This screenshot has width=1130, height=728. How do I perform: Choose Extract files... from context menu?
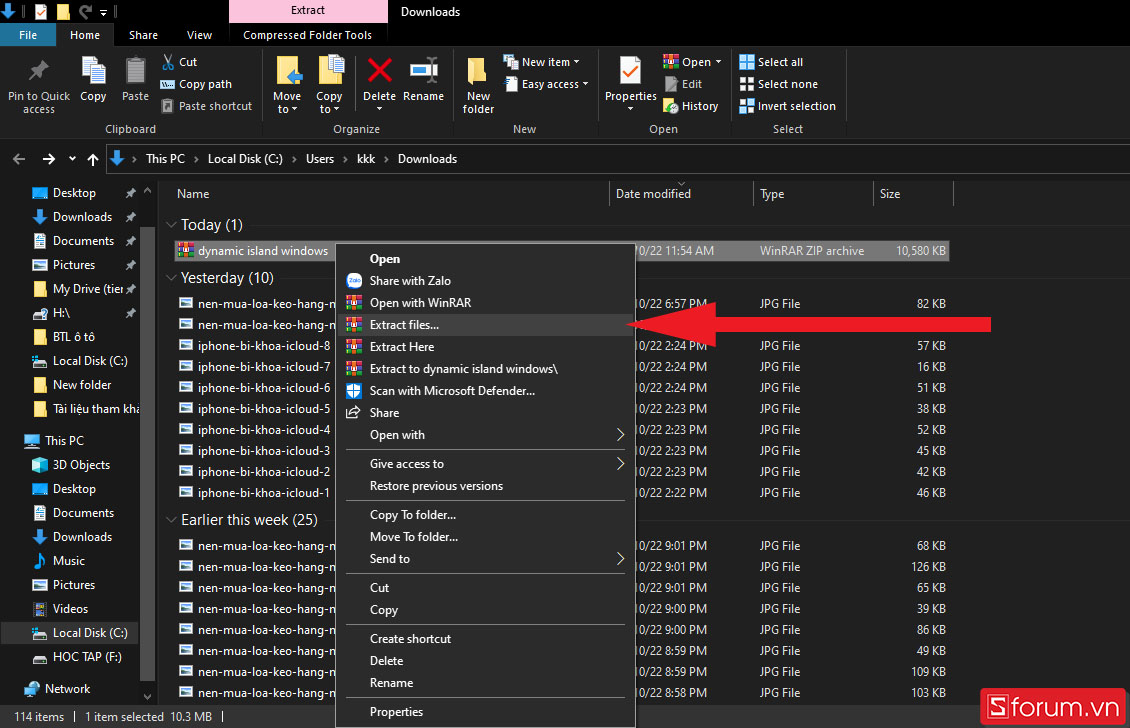pos(404,325)
